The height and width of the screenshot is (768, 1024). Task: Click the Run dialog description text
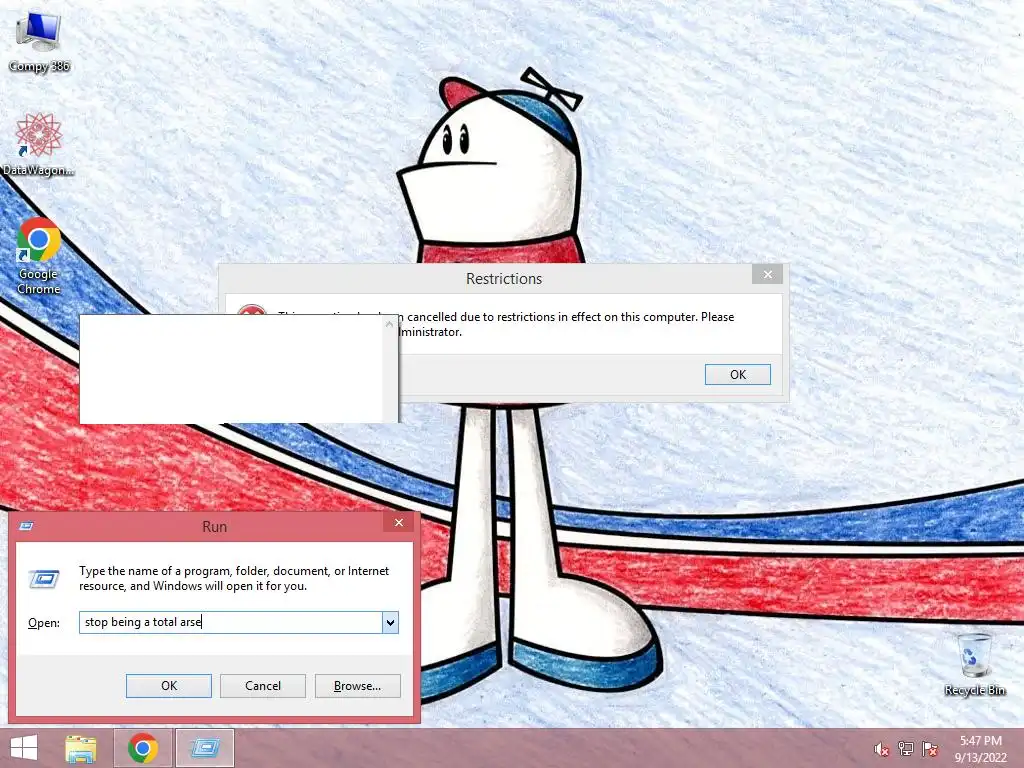point(234,578)
